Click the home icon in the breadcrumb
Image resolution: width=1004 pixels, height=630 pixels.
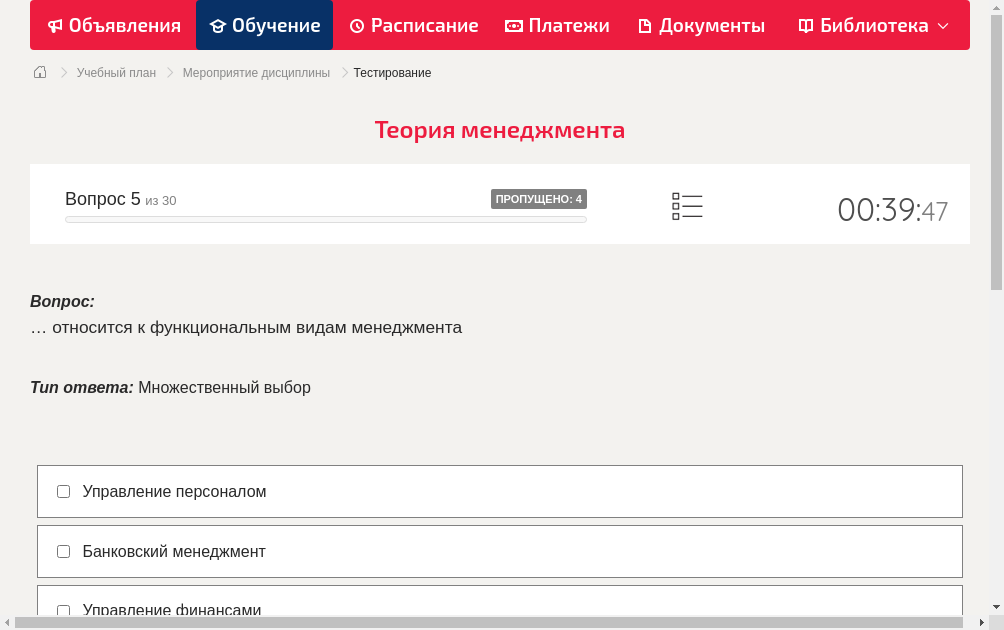(x=39, y=72)
